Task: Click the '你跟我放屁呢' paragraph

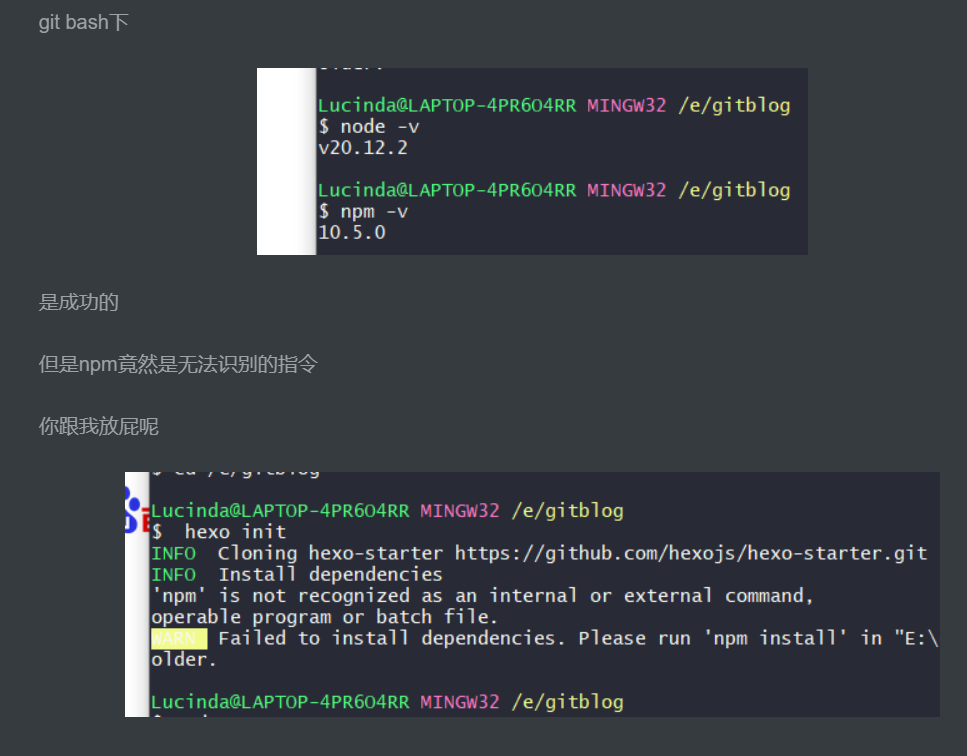Action: coord(99,426)
